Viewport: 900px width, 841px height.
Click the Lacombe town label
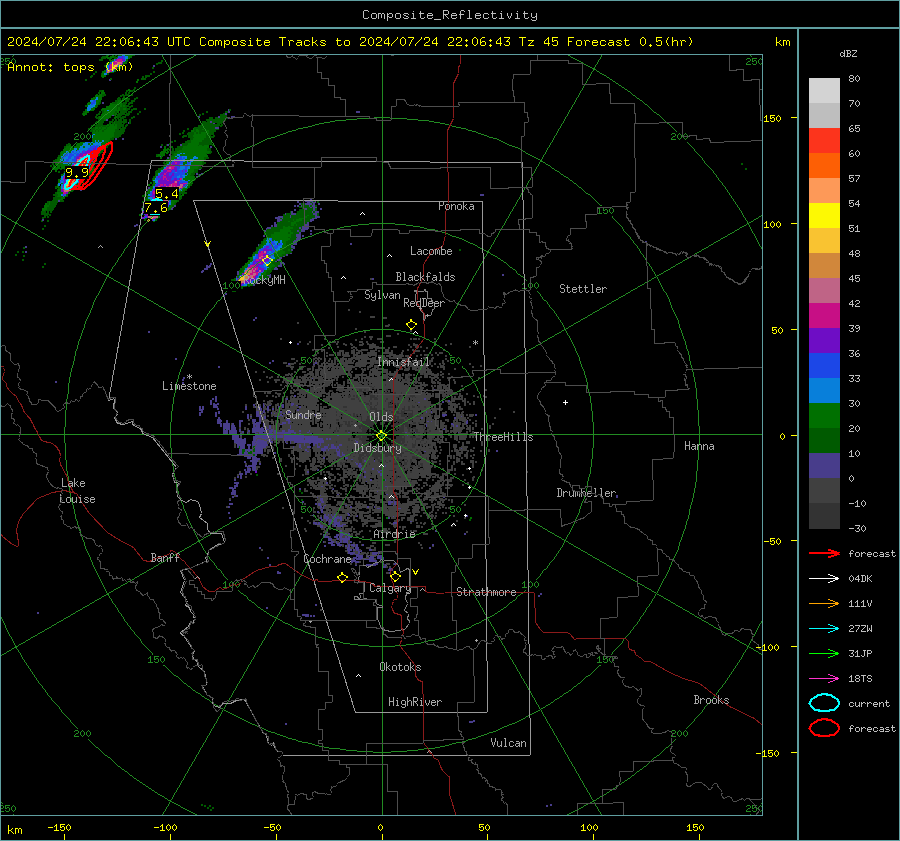[x=431, y=251]
